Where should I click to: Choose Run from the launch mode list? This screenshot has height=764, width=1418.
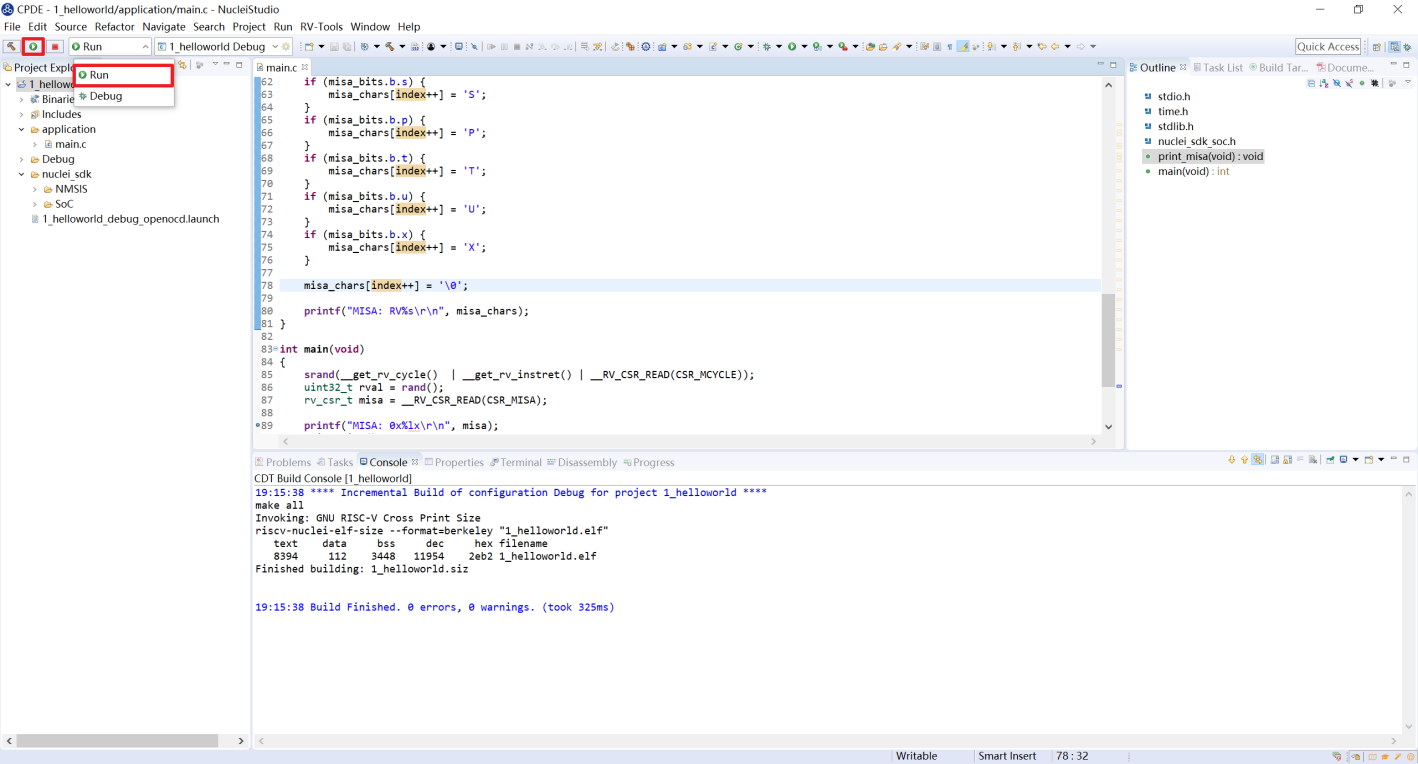(x=123, y=75)
